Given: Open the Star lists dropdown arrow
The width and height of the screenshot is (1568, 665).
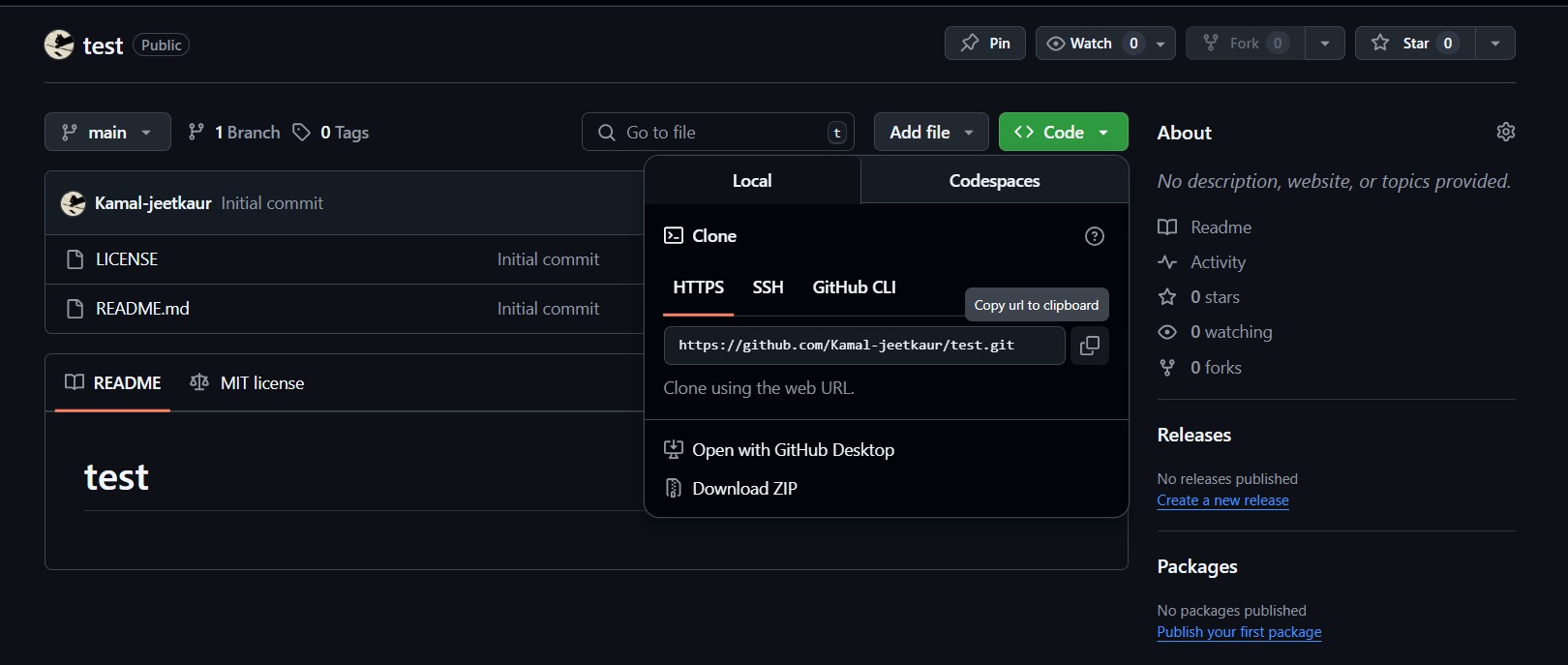Looking at the screenshot, I should (1495, 43).
